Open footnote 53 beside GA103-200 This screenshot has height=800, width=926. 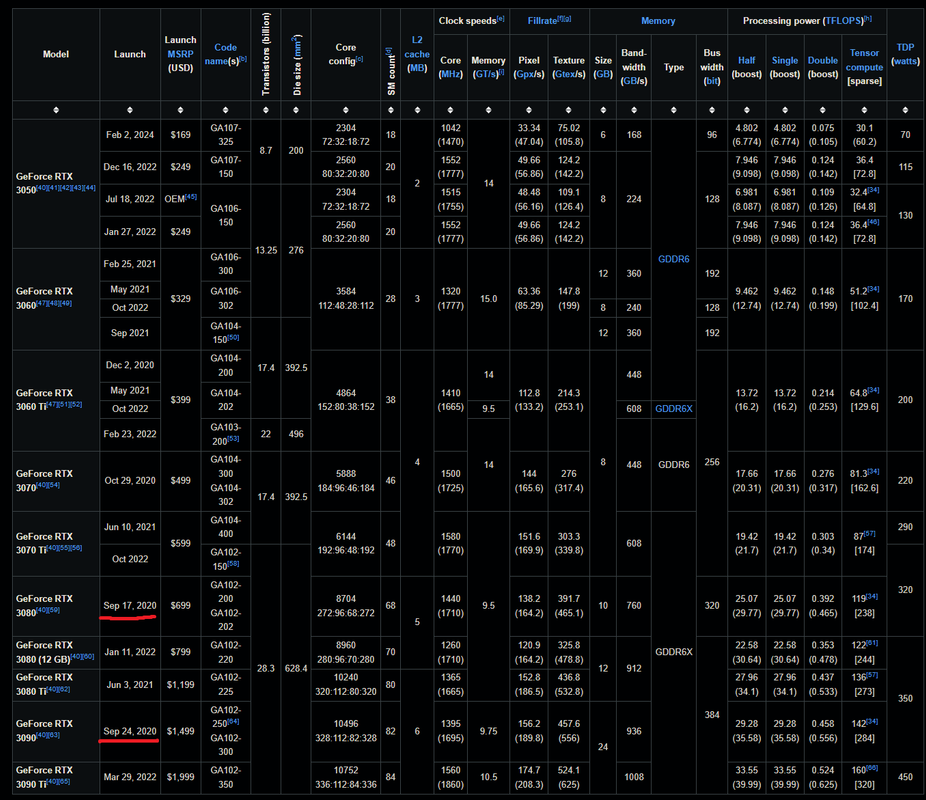tap(233, 438)
